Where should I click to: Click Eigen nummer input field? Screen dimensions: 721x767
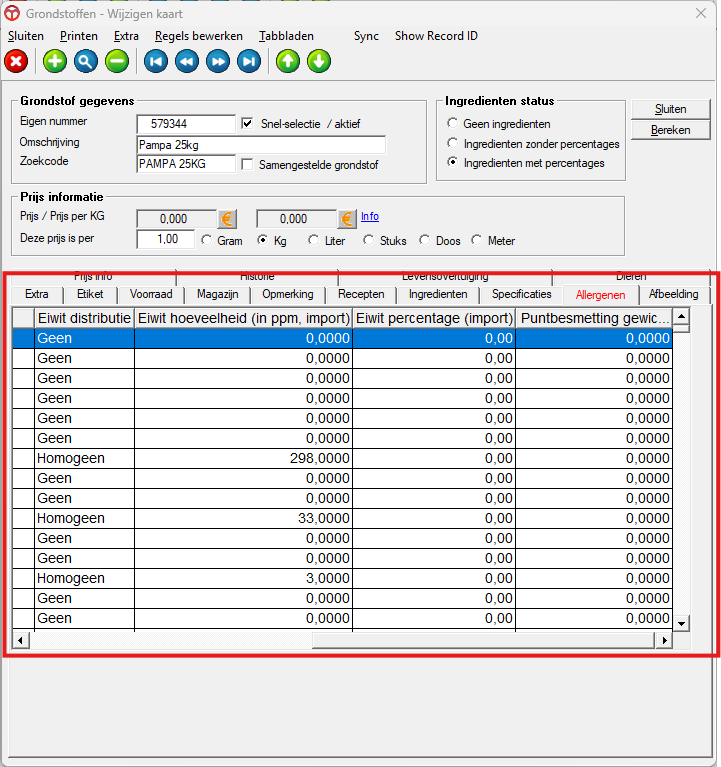186,124
